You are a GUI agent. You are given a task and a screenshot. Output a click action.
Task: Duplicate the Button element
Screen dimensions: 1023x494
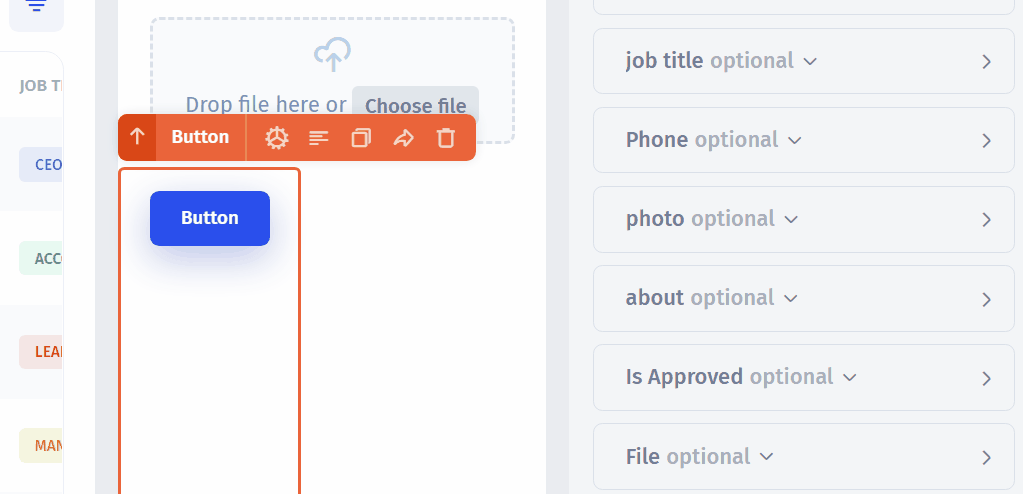click(361, 138)
